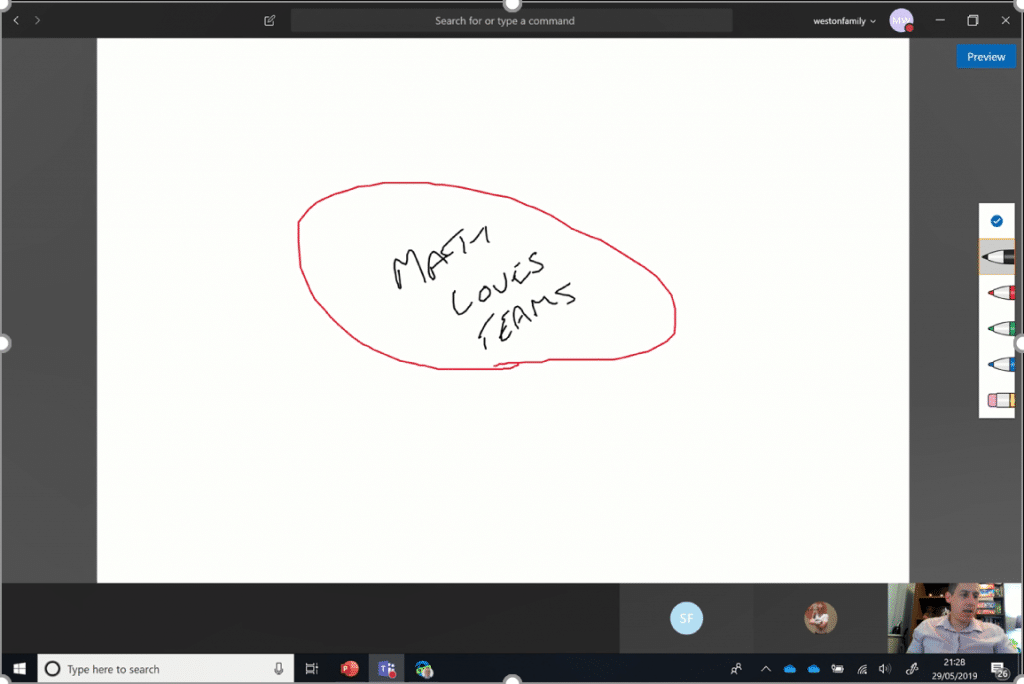Screen dimensions: 1024x684
Task: Click the Preview button
Action: [986, 56]
